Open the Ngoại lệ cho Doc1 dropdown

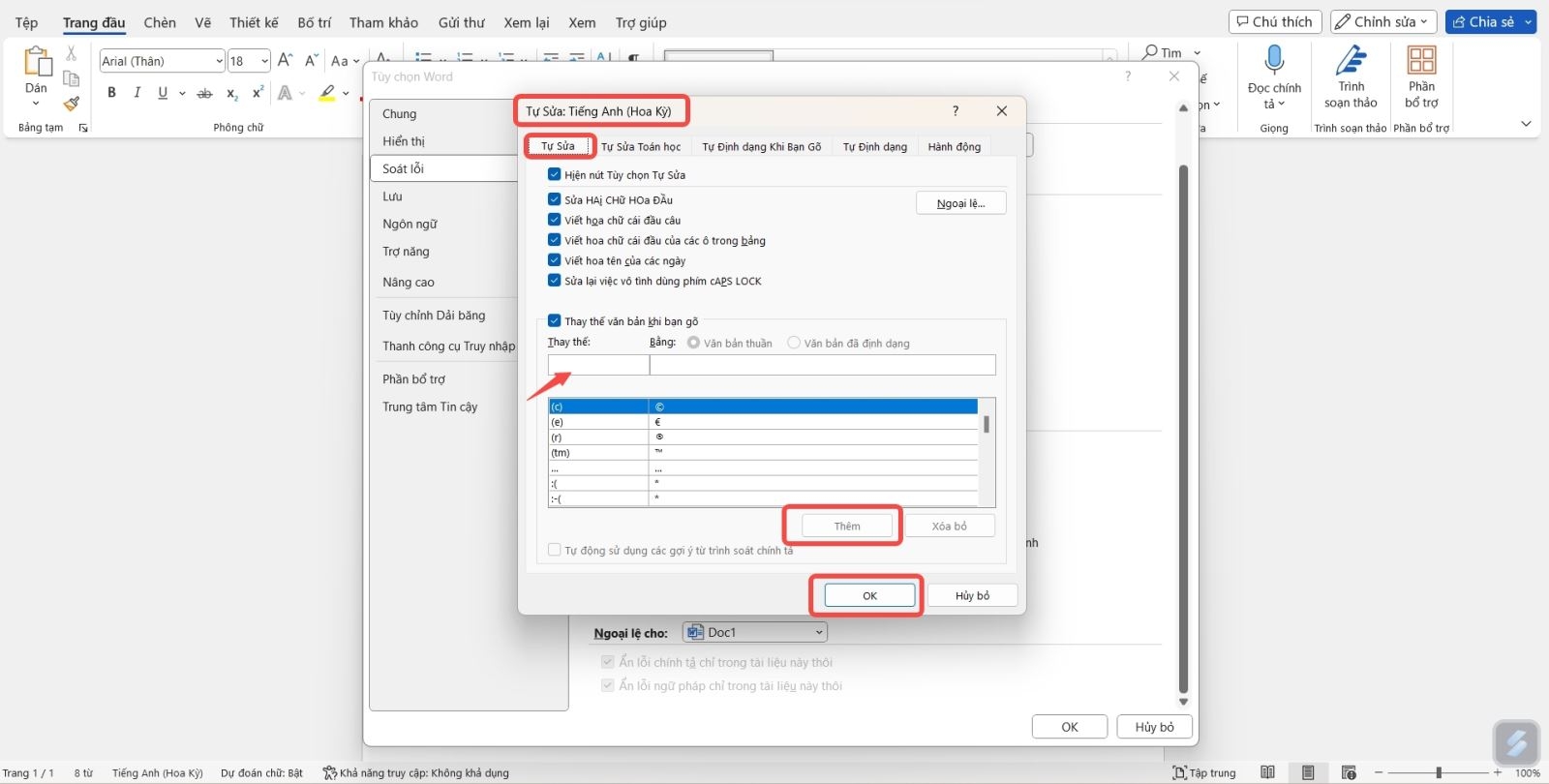coord(755,632)
